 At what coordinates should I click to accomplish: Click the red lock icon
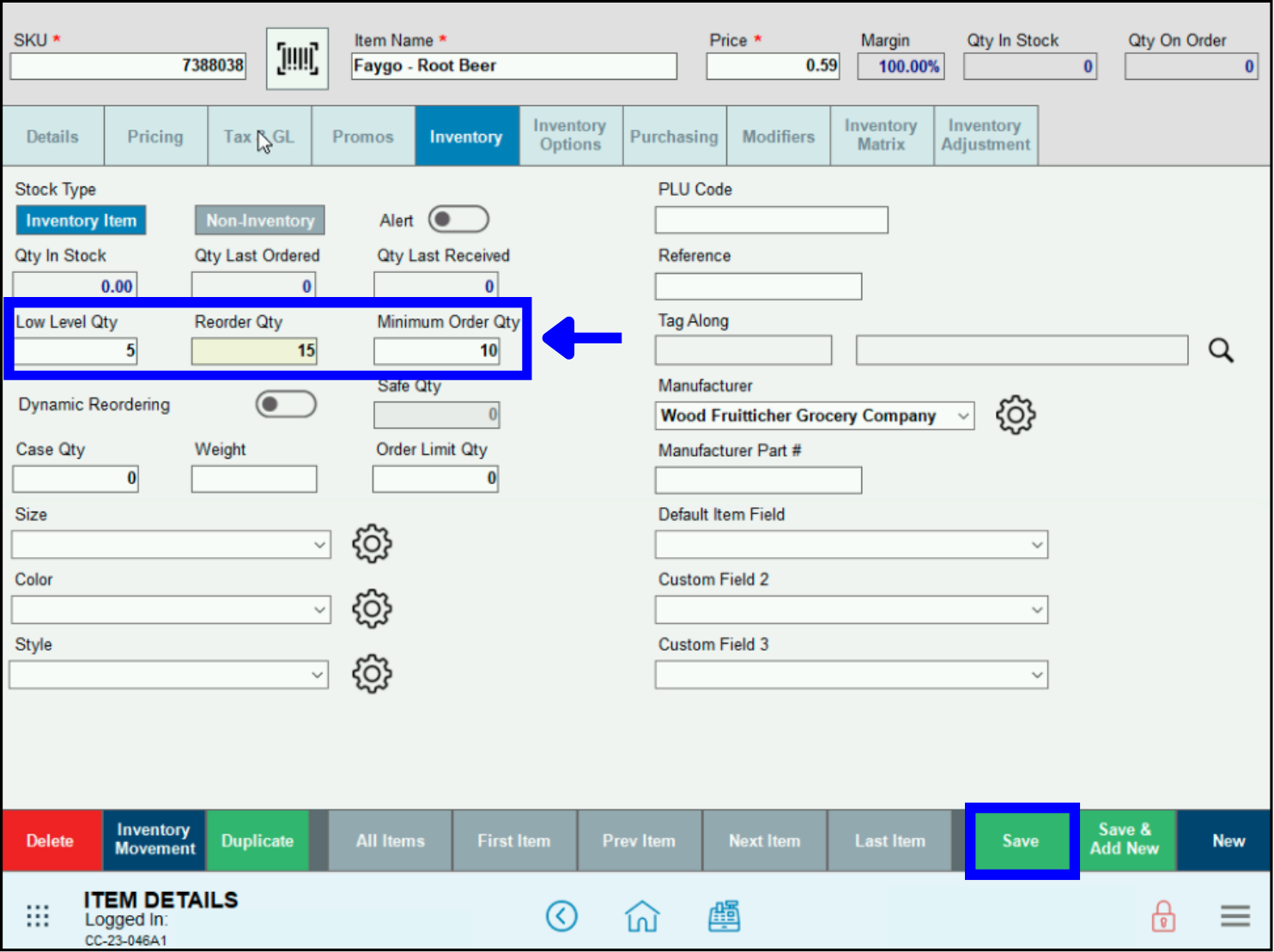click(x=1163, y=916)
